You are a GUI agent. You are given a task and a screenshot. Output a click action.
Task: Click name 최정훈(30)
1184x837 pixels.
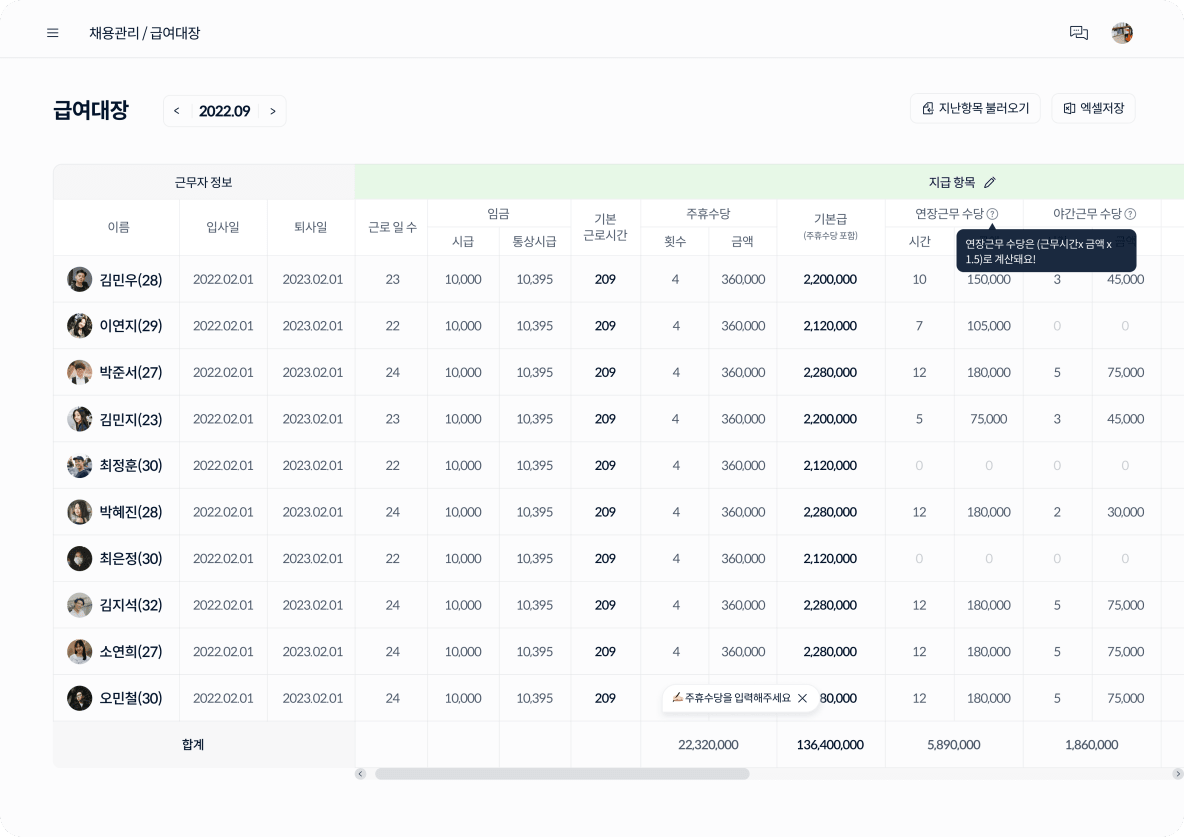pos(131,466)
